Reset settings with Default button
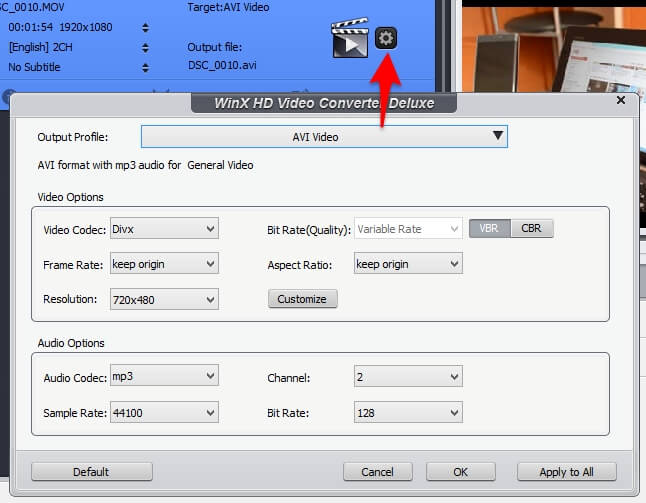 [x=91, y=472]
